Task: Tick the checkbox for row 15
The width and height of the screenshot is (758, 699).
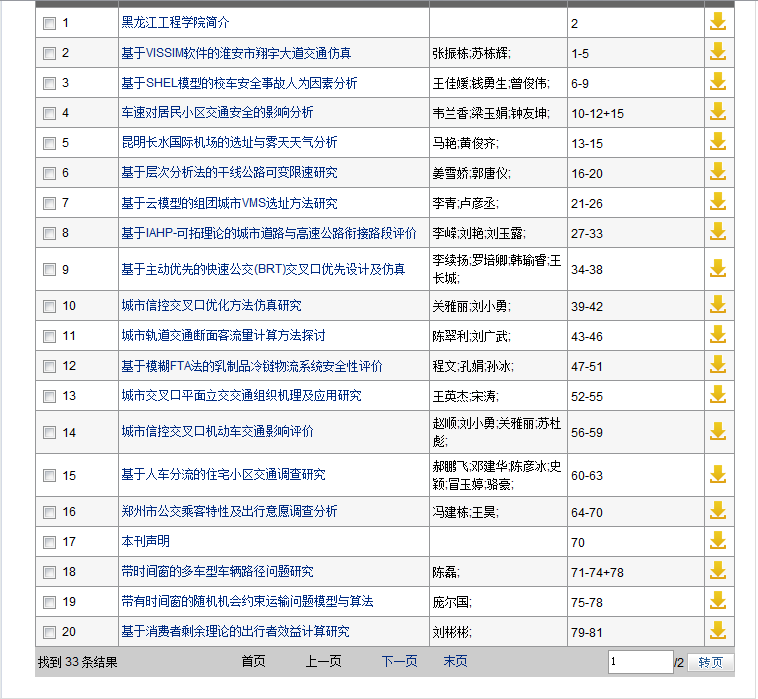Action: pyautogui.click(x=49, y=476)
